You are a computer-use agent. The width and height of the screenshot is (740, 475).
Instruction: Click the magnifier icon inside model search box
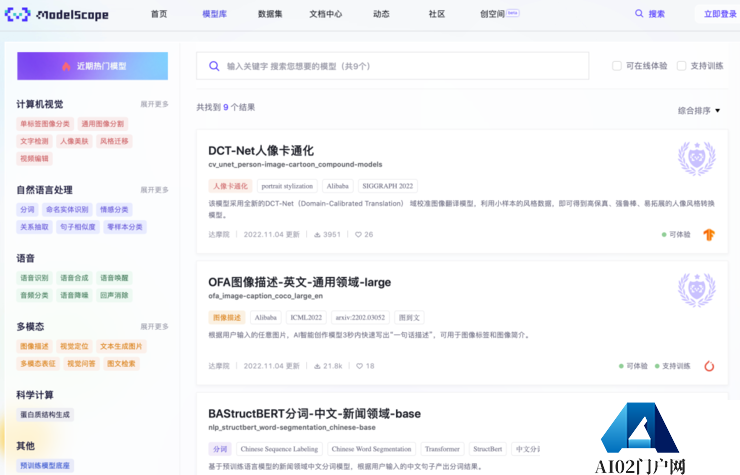214,66
